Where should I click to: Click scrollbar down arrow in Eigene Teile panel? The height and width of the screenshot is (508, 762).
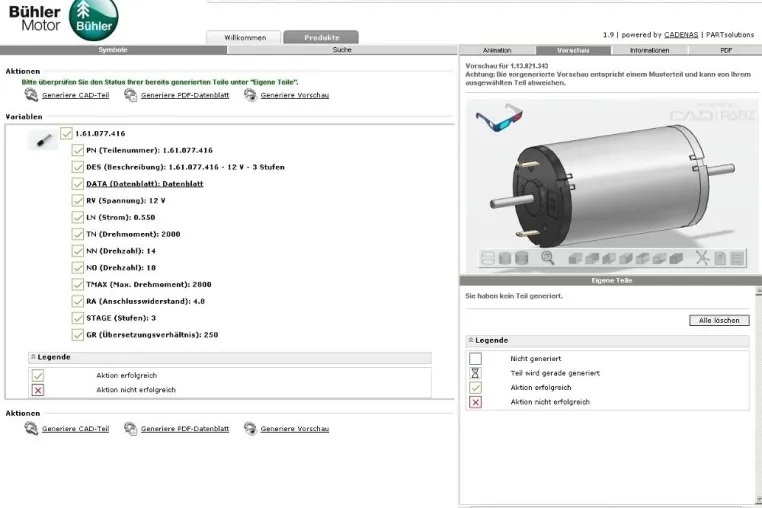click(759, 500)
